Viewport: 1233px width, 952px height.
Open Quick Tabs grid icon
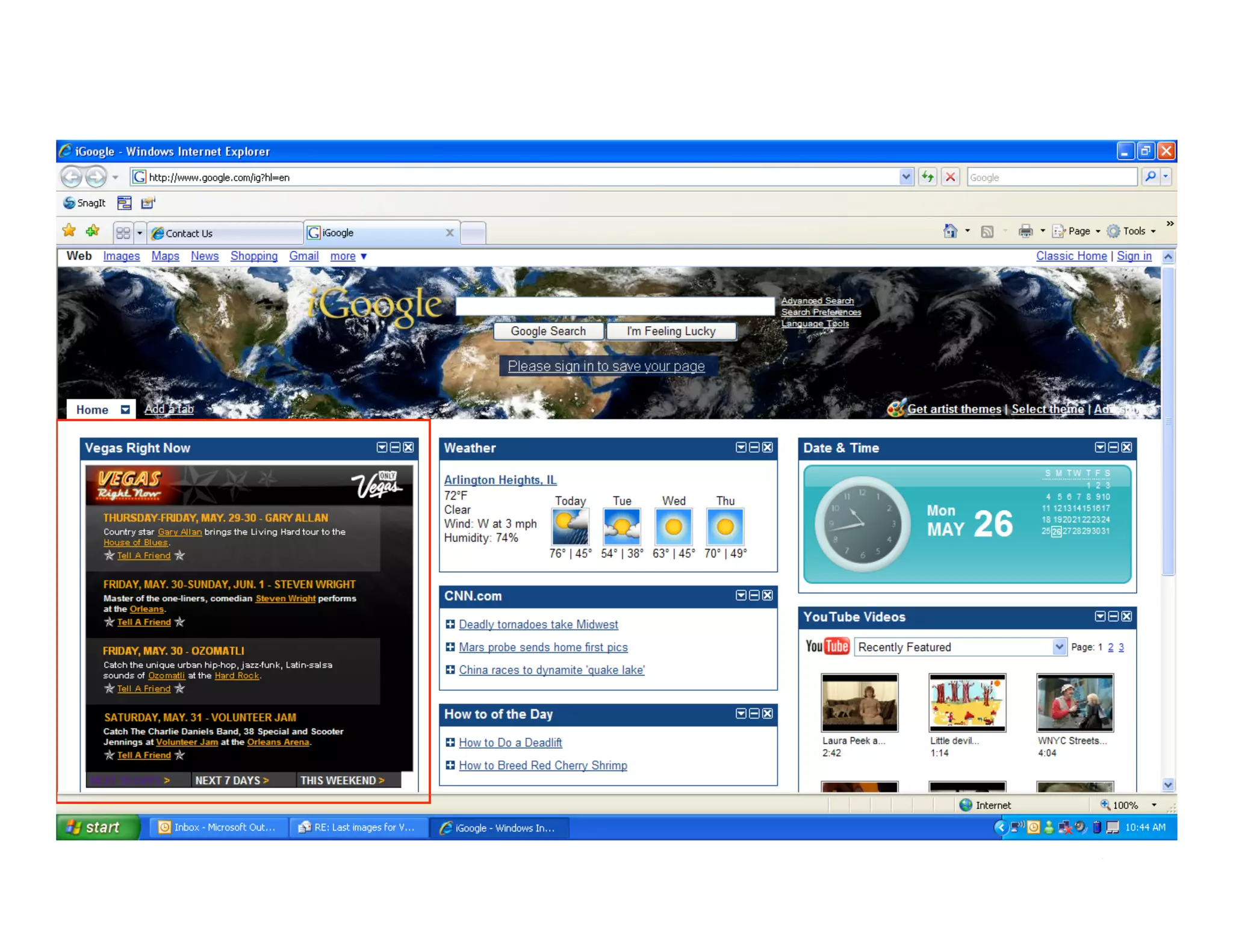123,233
